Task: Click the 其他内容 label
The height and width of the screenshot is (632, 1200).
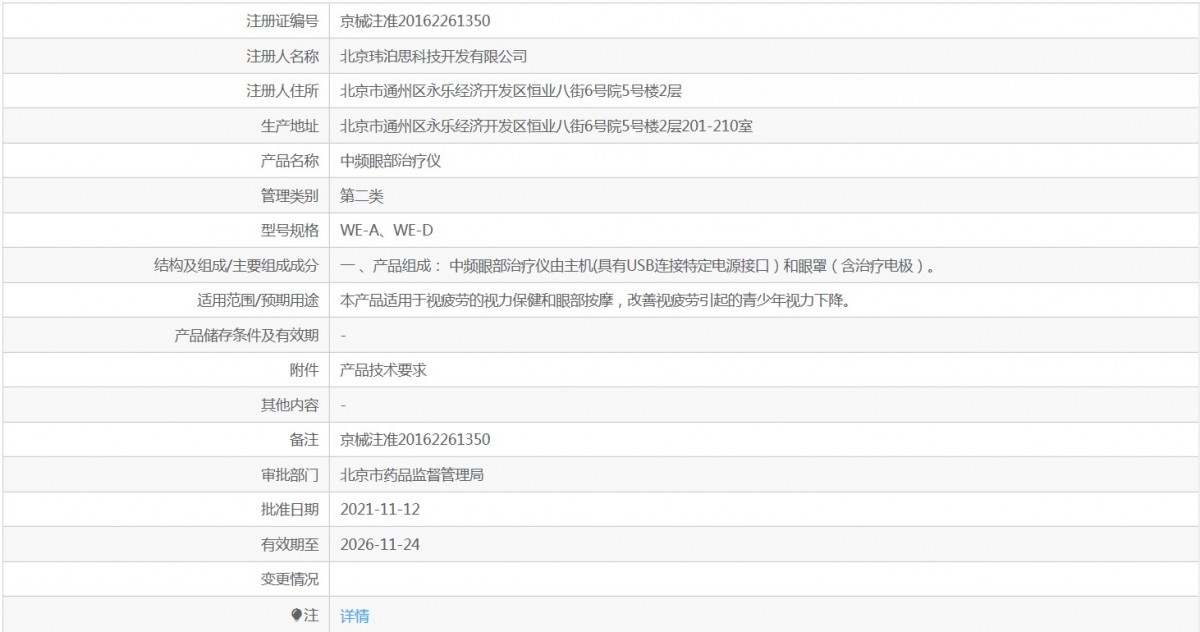Action: (289, 405)
